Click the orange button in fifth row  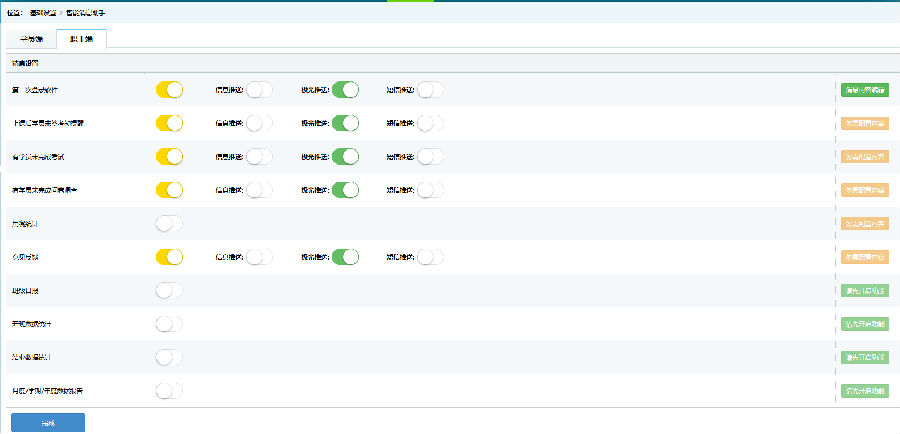click(864, 223)
